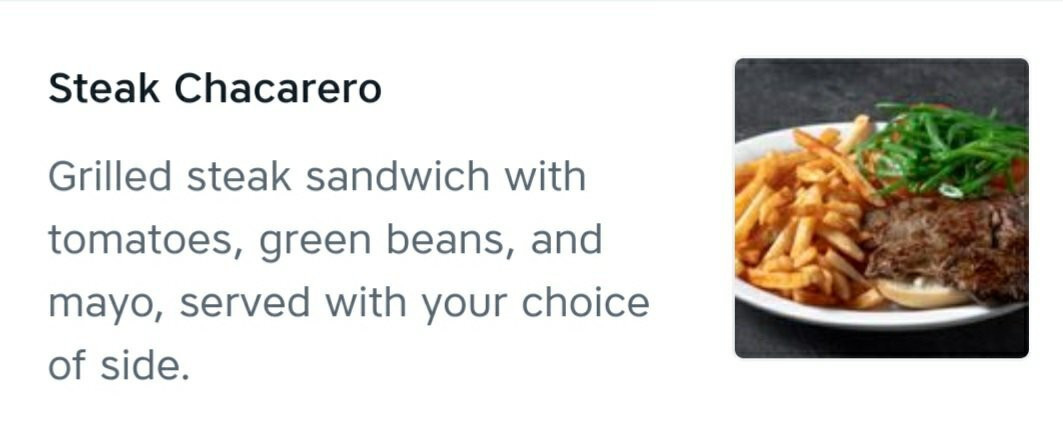Tap the 'of side.' final description line

point(118,366)
